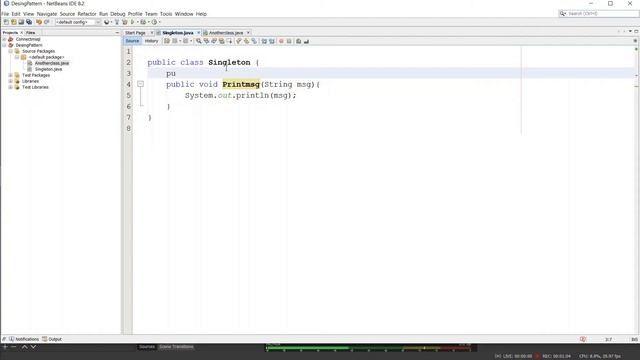The image size is (640, 360).
Task: Collapse the DesingPattern project node
Action: pos(4,45)
